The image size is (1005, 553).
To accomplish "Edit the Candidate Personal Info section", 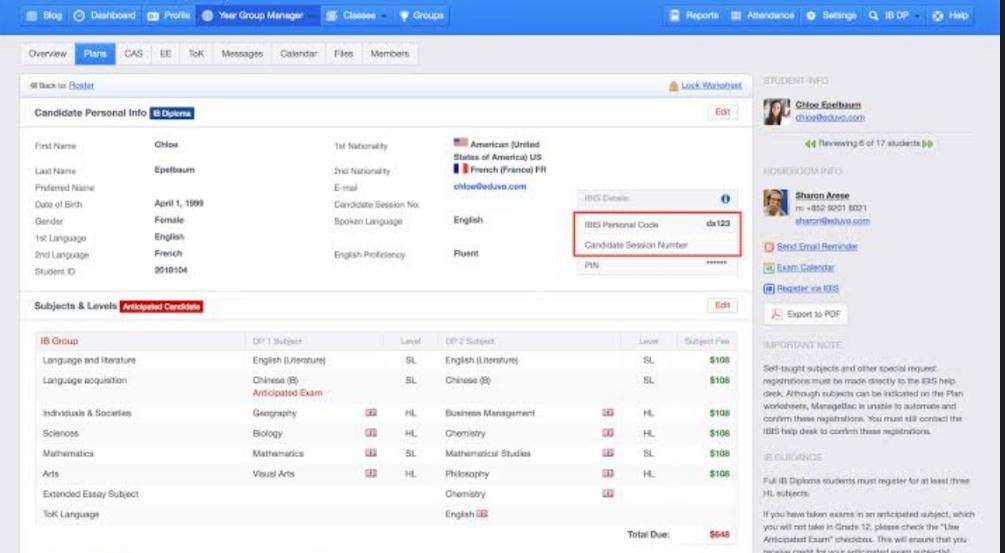I will tap(721, 113).
